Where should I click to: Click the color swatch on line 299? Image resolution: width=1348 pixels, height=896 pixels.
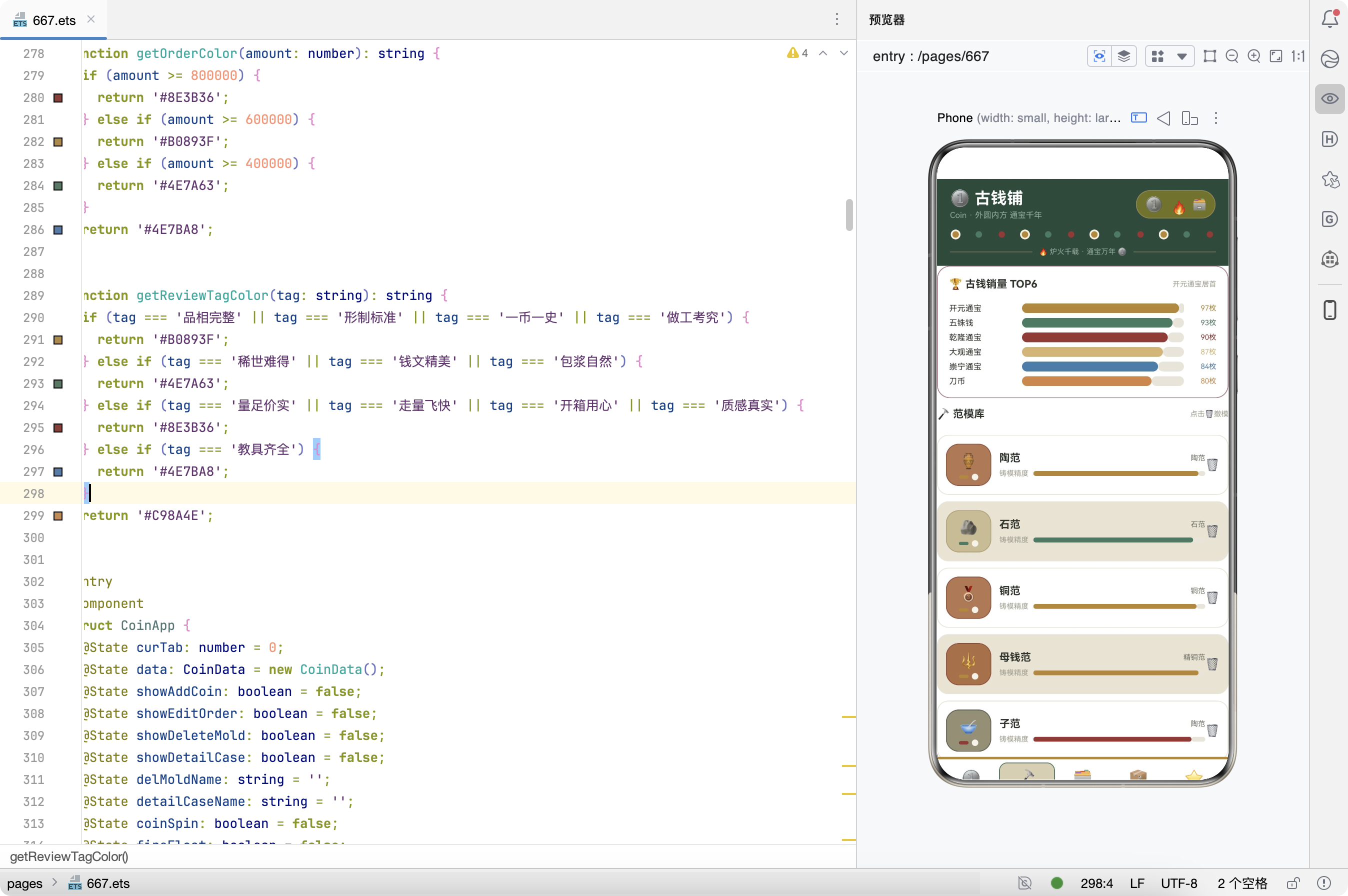[57, 516]
